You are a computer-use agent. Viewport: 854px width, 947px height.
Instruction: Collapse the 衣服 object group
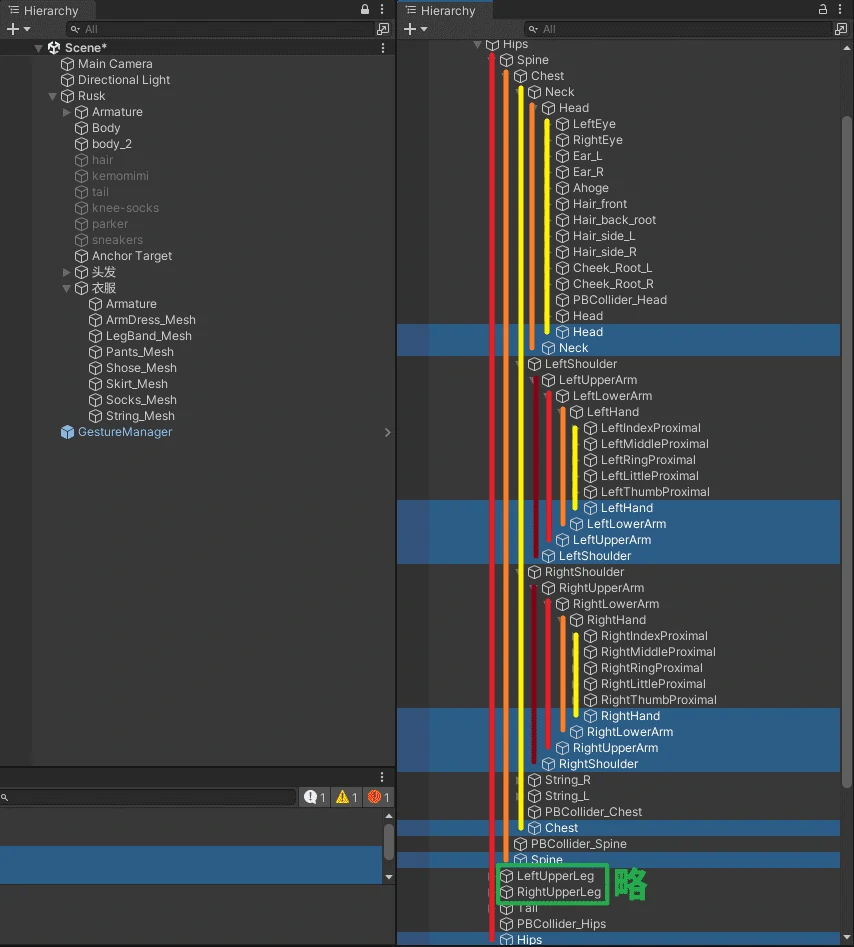pyautogui.click(x=67, y=288)
